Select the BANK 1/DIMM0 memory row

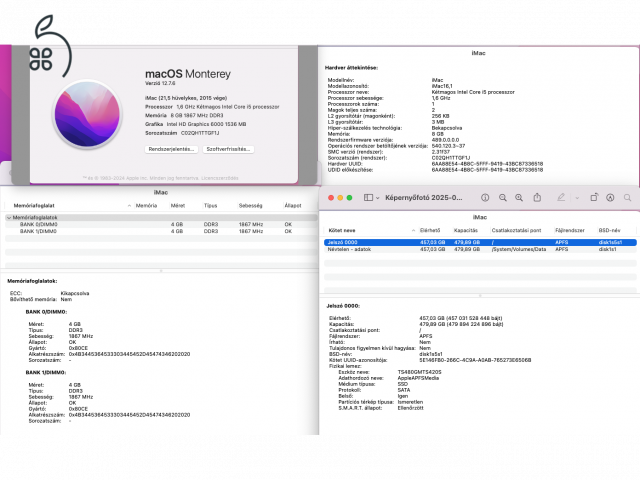(x=161, y=231)
